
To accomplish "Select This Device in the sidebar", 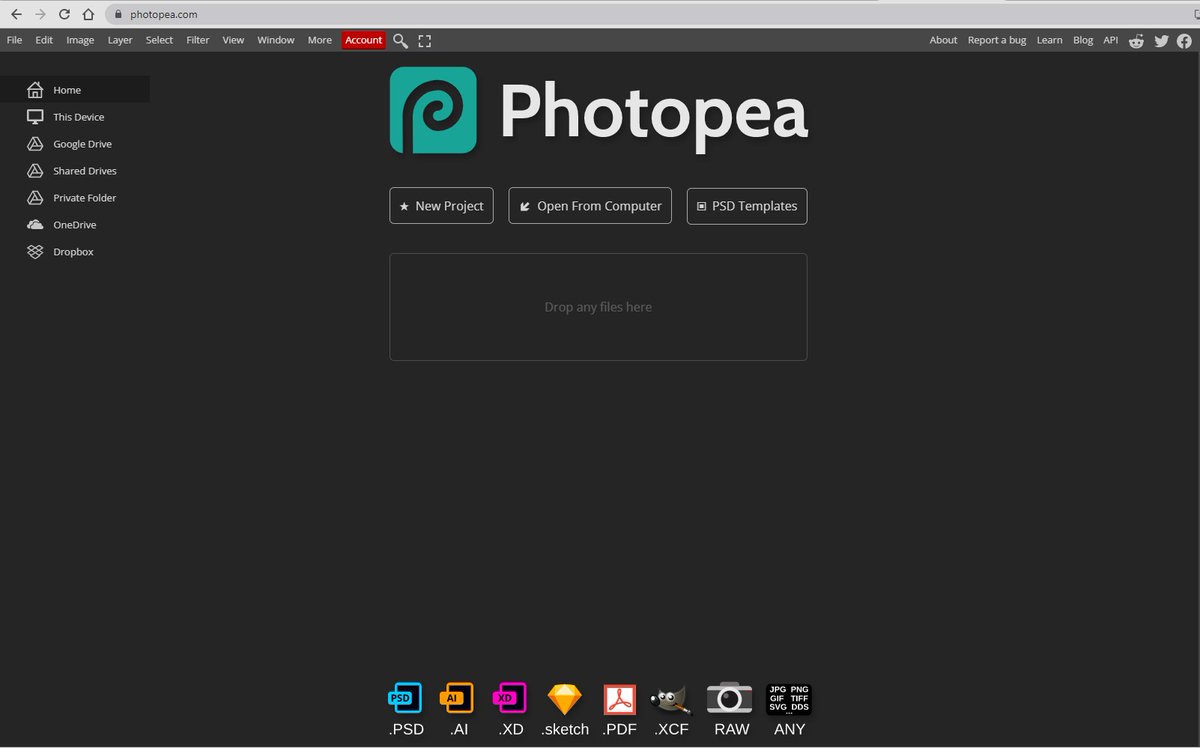I will [75, 117].
